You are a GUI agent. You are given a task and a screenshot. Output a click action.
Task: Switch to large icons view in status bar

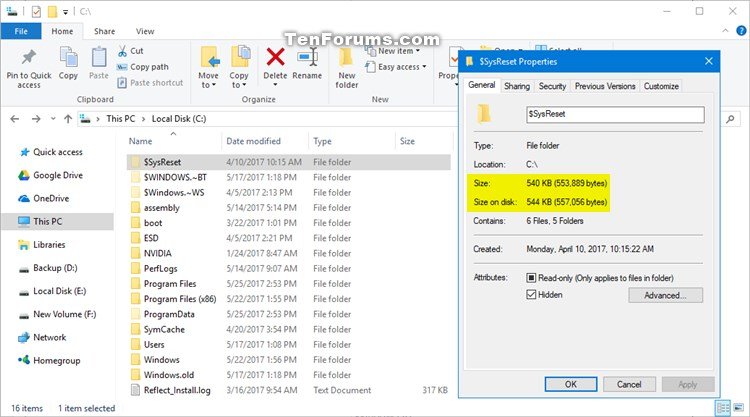(739, 408)
